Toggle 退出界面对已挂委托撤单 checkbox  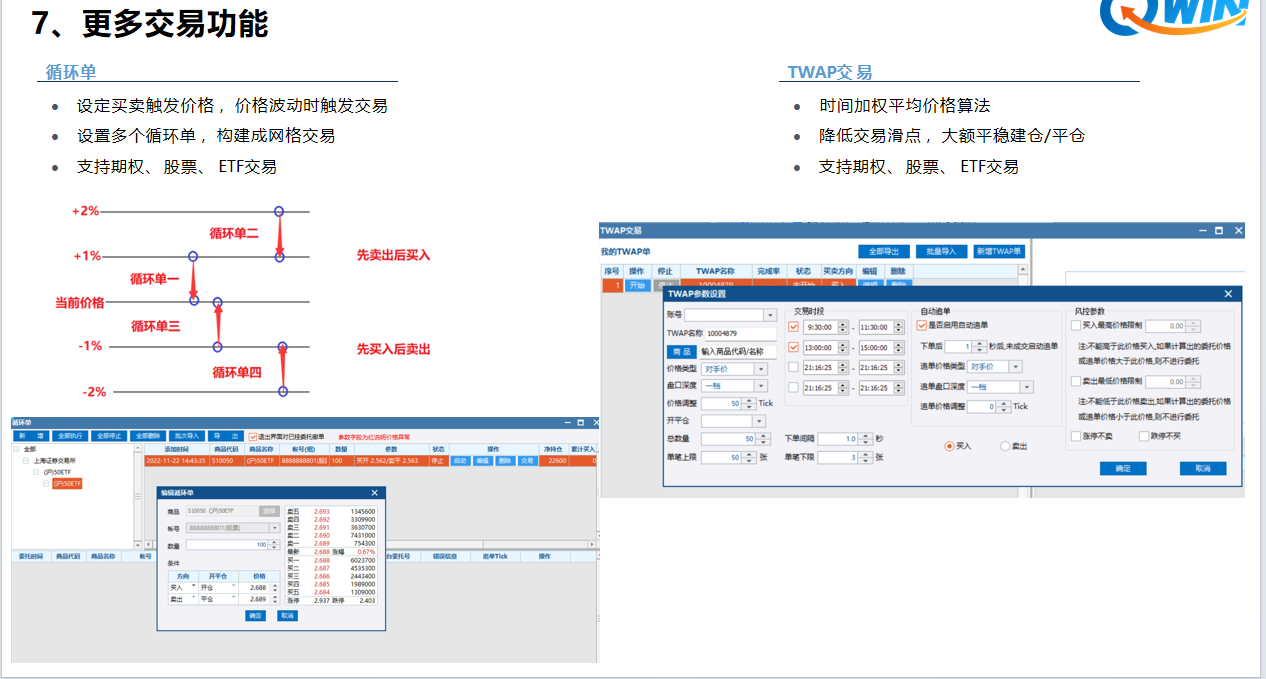coord(251,436)
